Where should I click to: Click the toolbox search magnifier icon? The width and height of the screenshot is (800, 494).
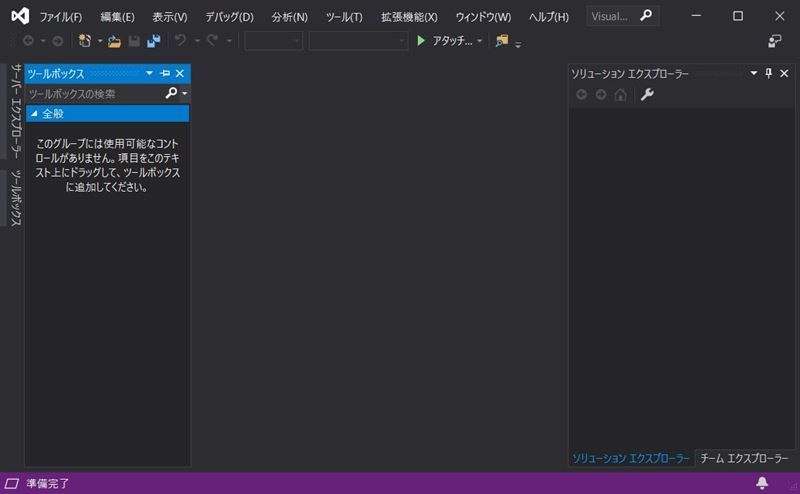[x=171, y=93]
